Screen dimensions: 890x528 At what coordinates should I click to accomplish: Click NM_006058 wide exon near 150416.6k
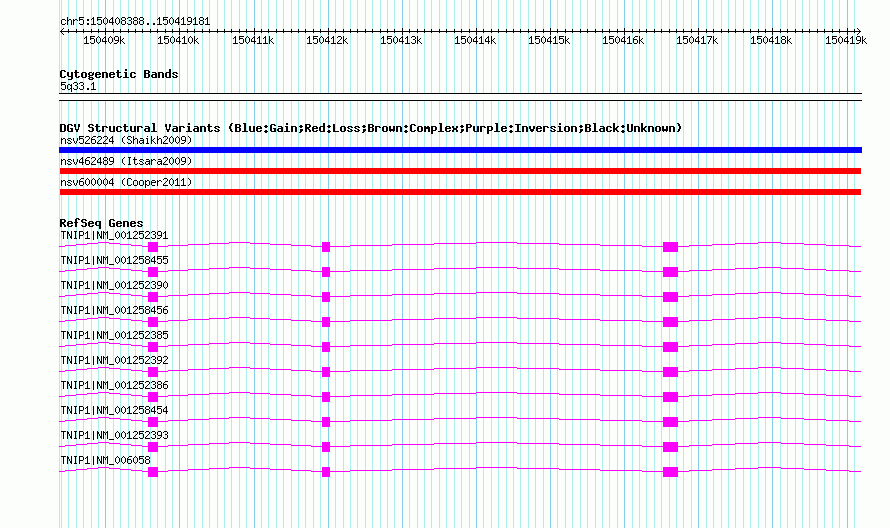click(670, 472)
